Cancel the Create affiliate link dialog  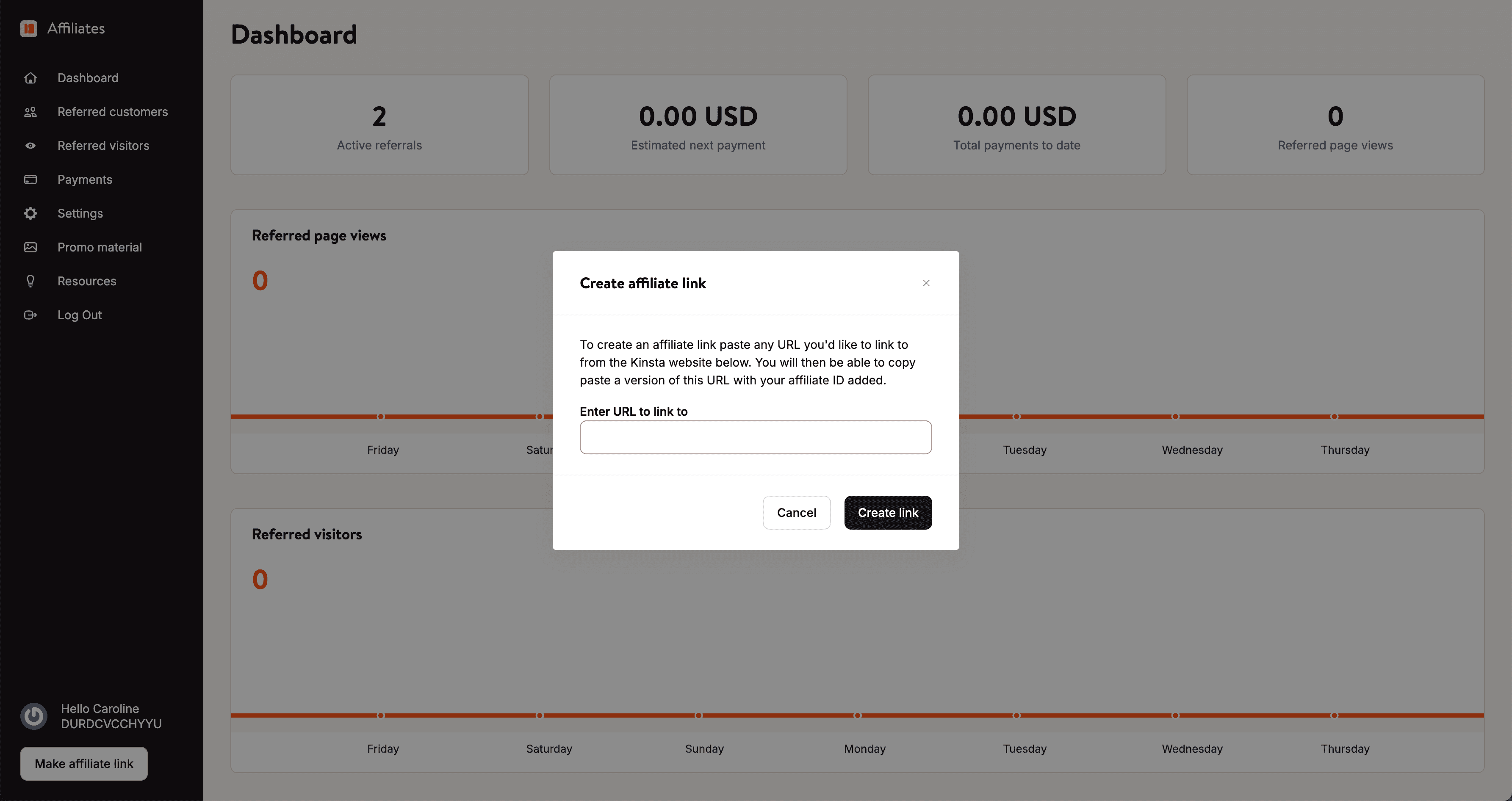pyautogui.click(x=797, y=512)
